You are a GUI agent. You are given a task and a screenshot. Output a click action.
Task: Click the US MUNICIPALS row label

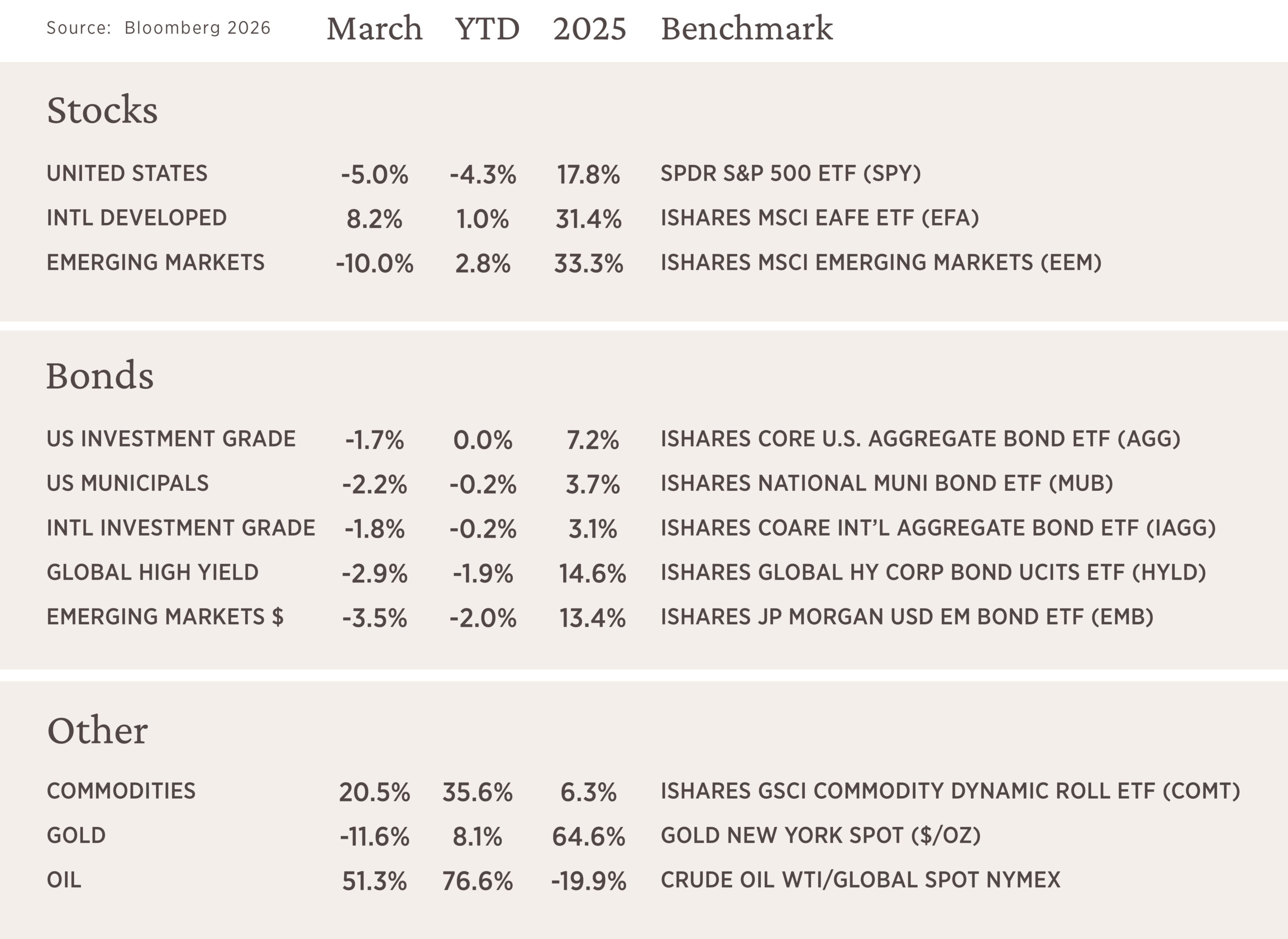tap(127, 483)
